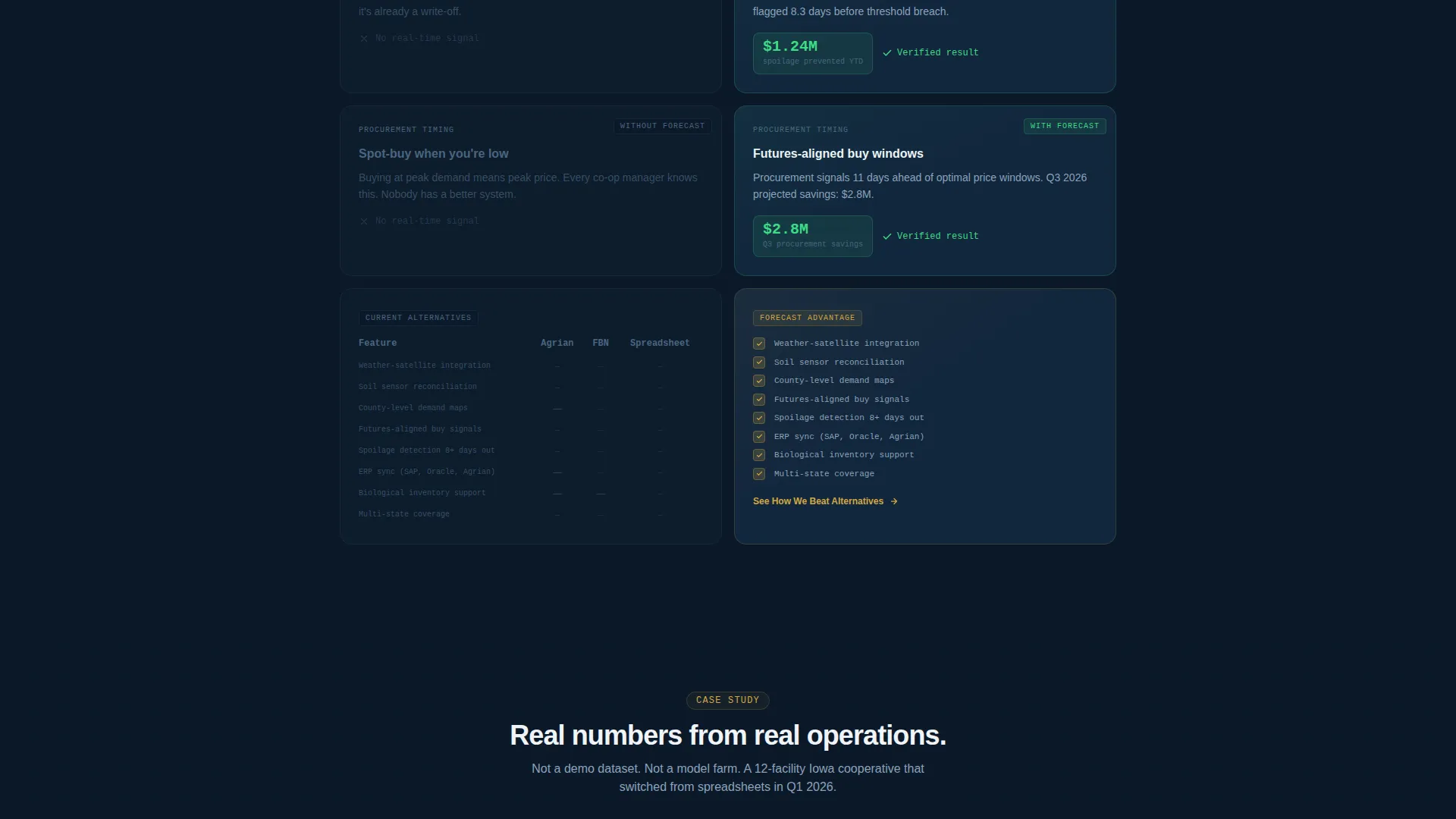1456x819 pixels.
Task: Click the checkmark icon beside $1.24M Verified result
Action: click(x=887, y=53)
